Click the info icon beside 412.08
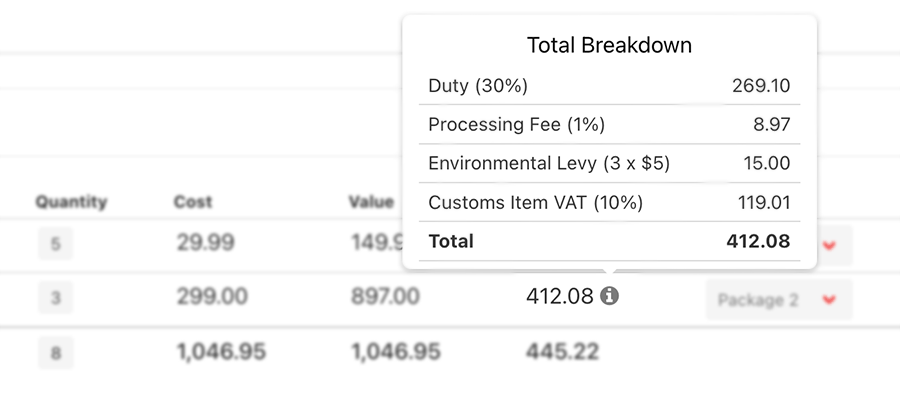 coord(609,296)
